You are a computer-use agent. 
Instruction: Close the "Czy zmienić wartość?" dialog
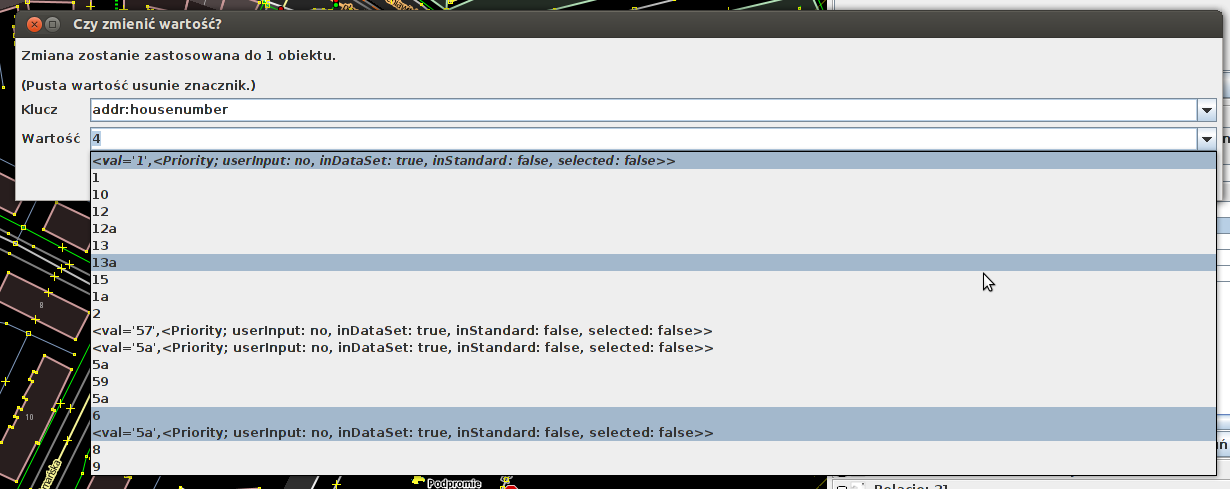[33, 23]
